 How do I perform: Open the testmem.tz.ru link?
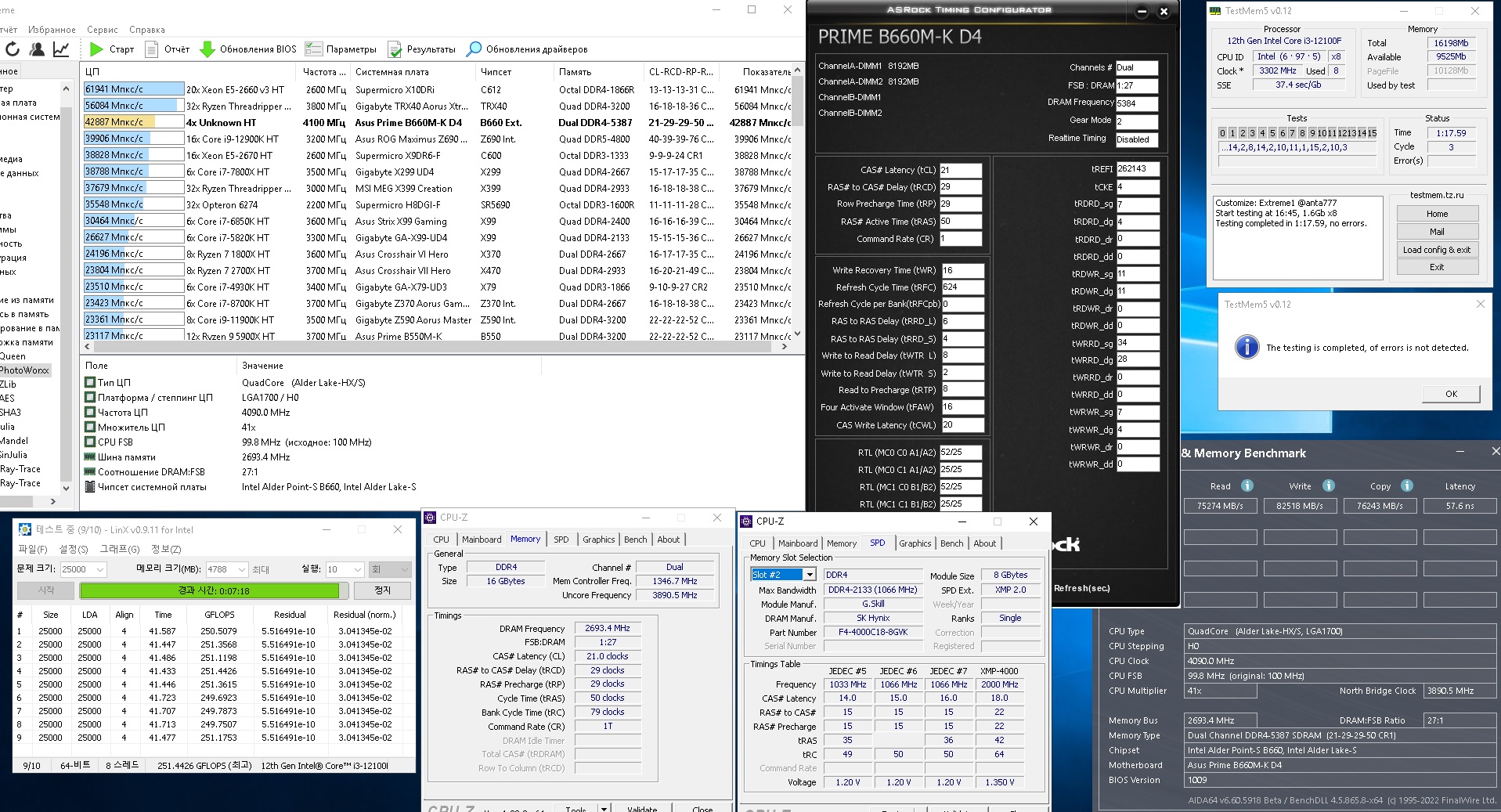point(1437,195)
